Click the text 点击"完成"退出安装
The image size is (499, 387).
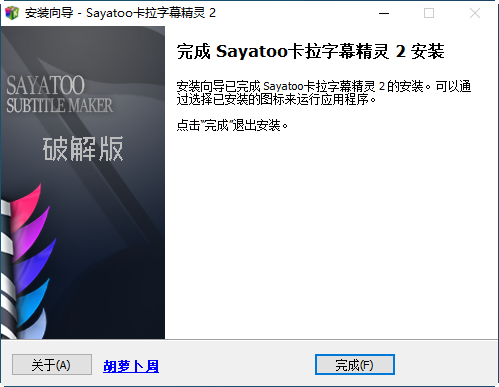232,126
